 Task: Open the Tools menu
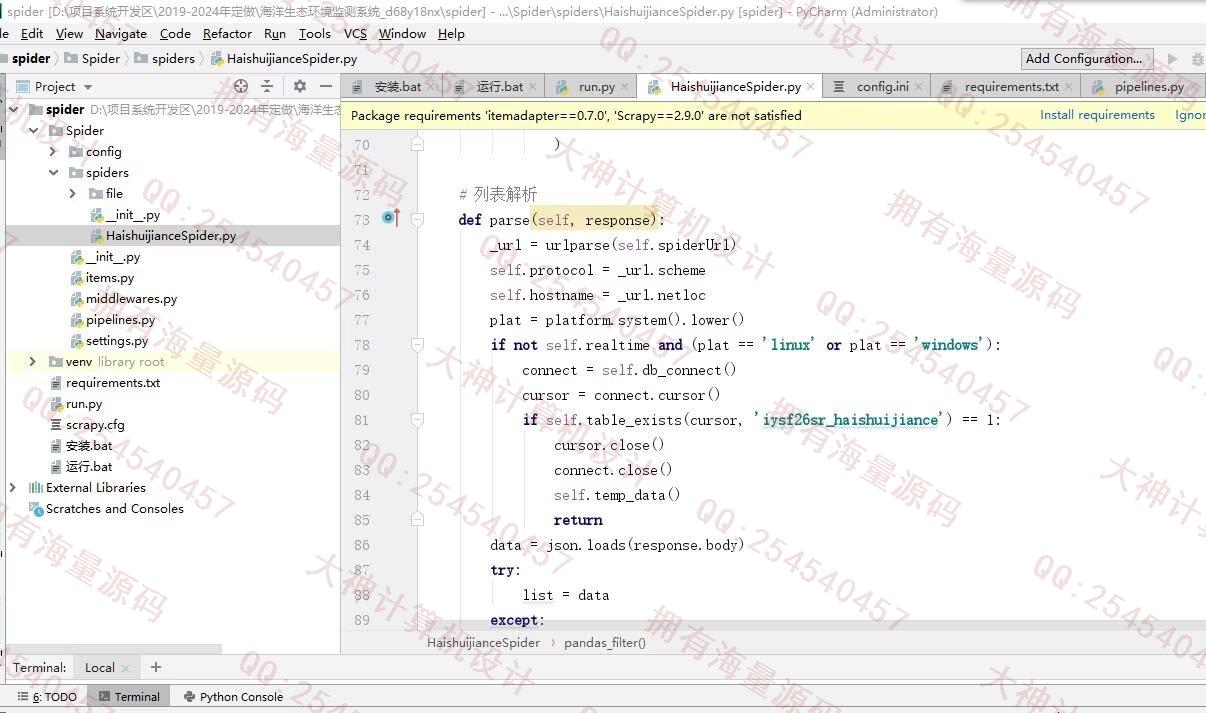[315, 33]
